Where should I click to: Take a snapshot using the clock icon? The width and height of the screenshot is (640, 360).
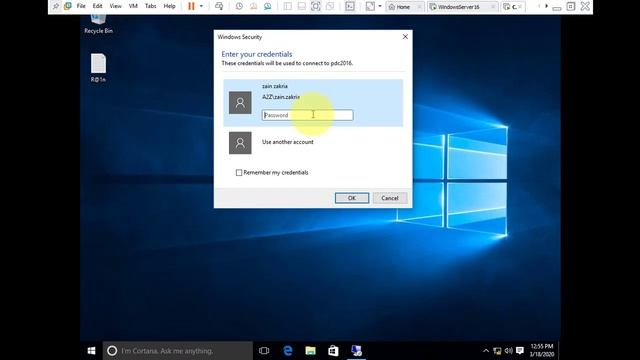(x=239, y=6)
